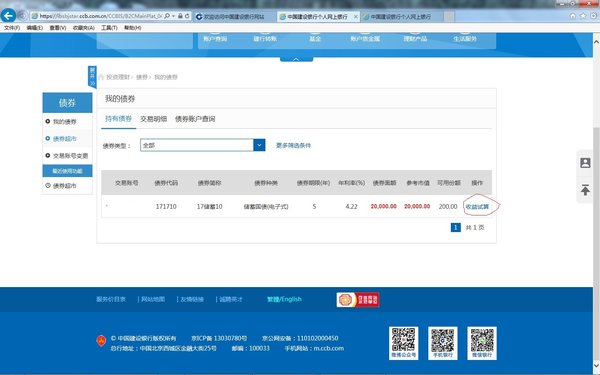Open 账户贵金属 in the top navigation
This screenshot has height=375, width=600.
(365, 39)
